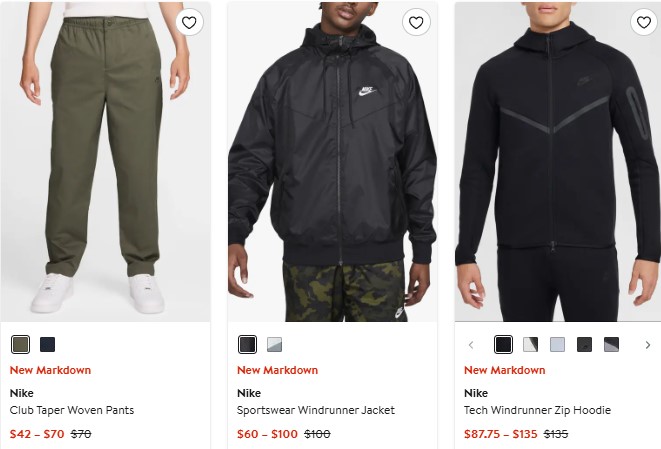Click the black windrunner jacket product image
This screenshot has width=661, height=449.
click(332, 170)
